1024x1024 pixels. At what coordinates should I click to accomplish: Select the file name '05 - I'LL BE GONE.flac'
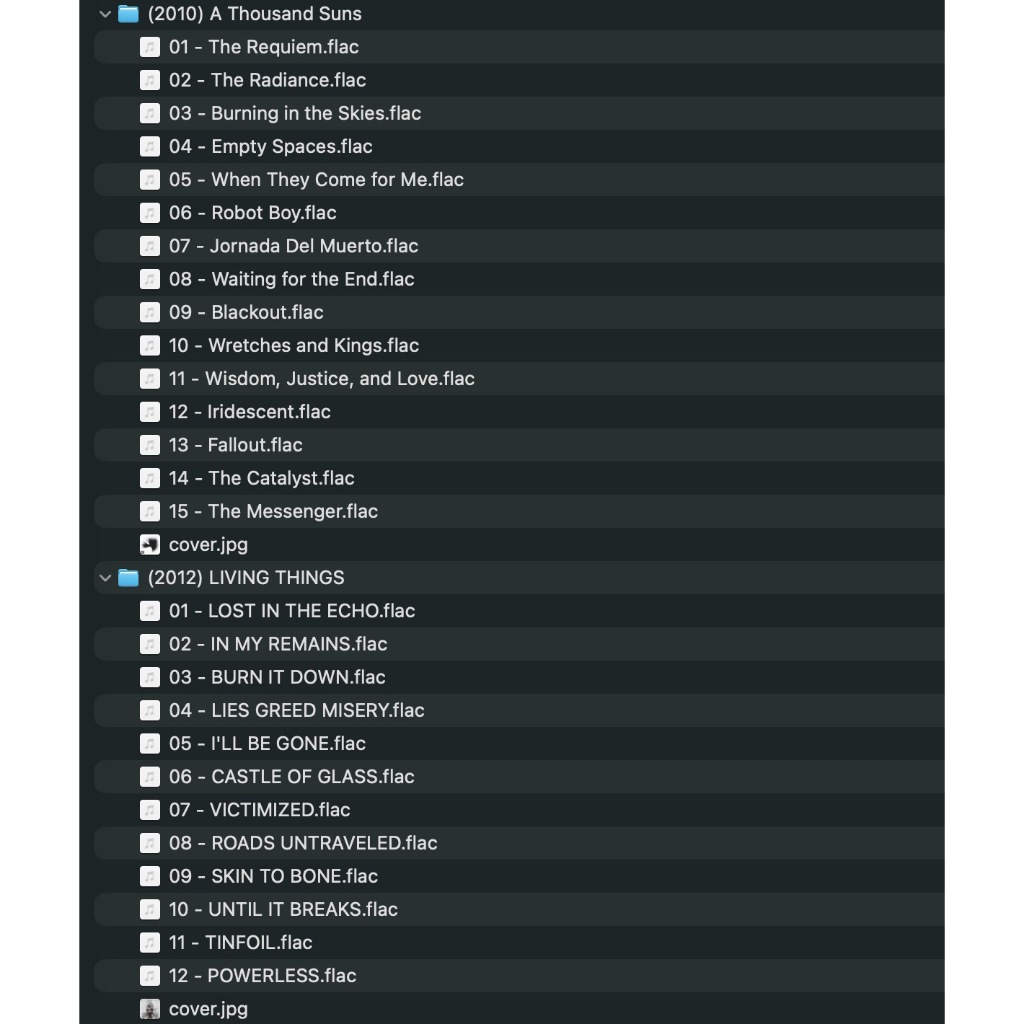point(267,744)
